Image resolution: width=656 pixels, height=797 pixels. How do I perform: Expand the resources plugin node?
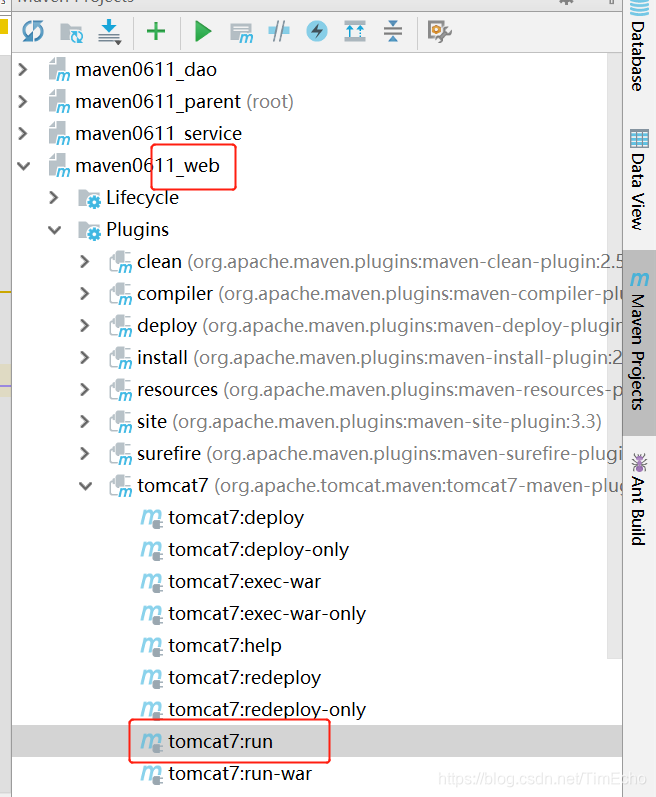click(84, 390)
